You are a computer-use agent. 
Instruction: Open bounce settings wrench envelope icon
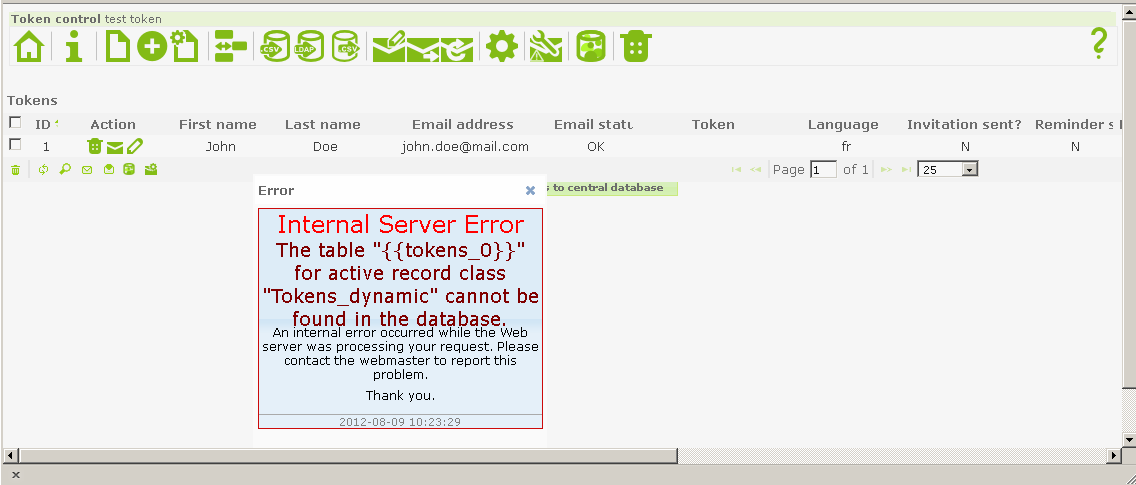click(x=546, y=47)
